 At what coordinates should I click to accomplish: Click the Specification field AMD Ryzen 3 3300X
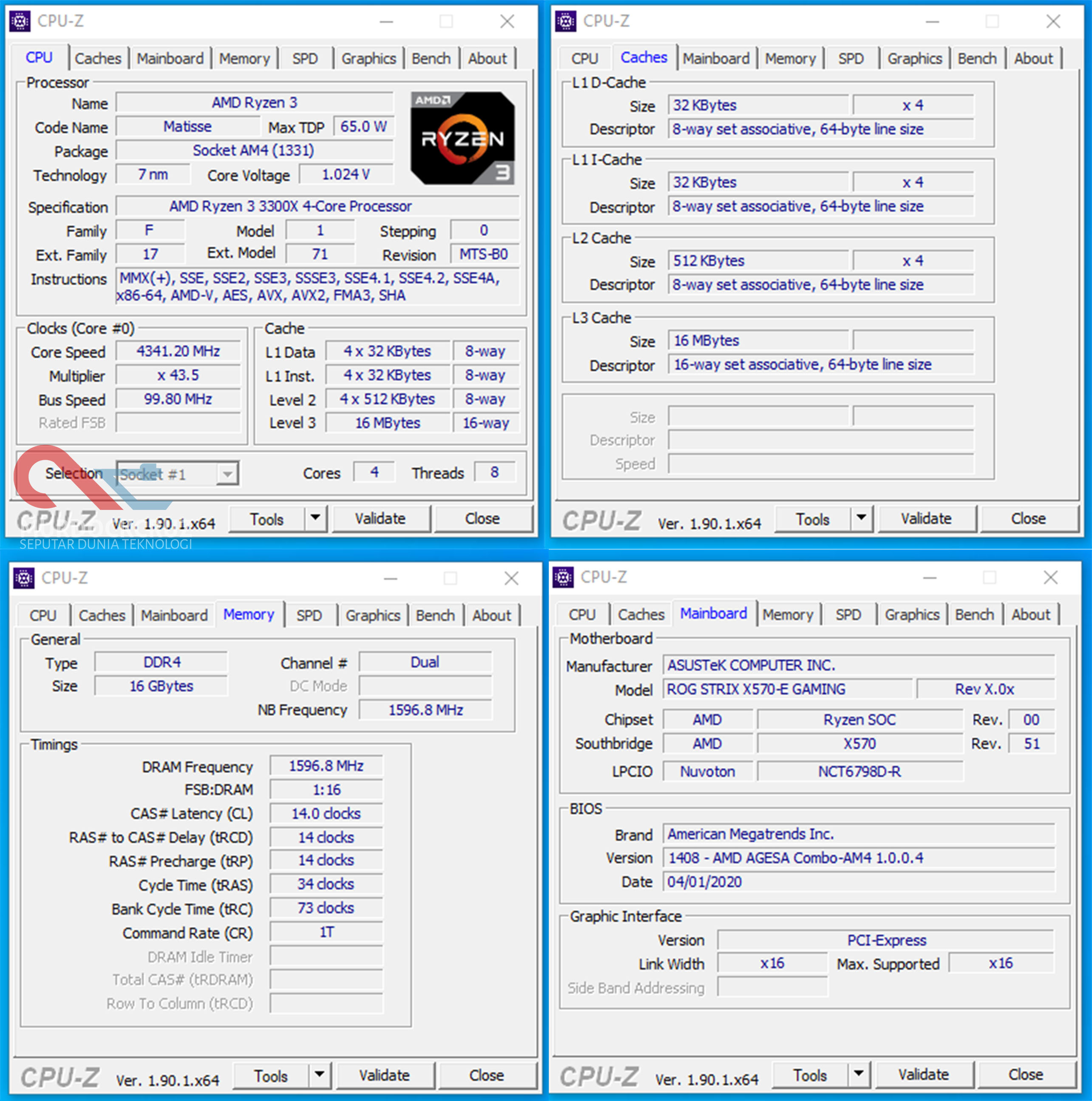tap(318, 206)
